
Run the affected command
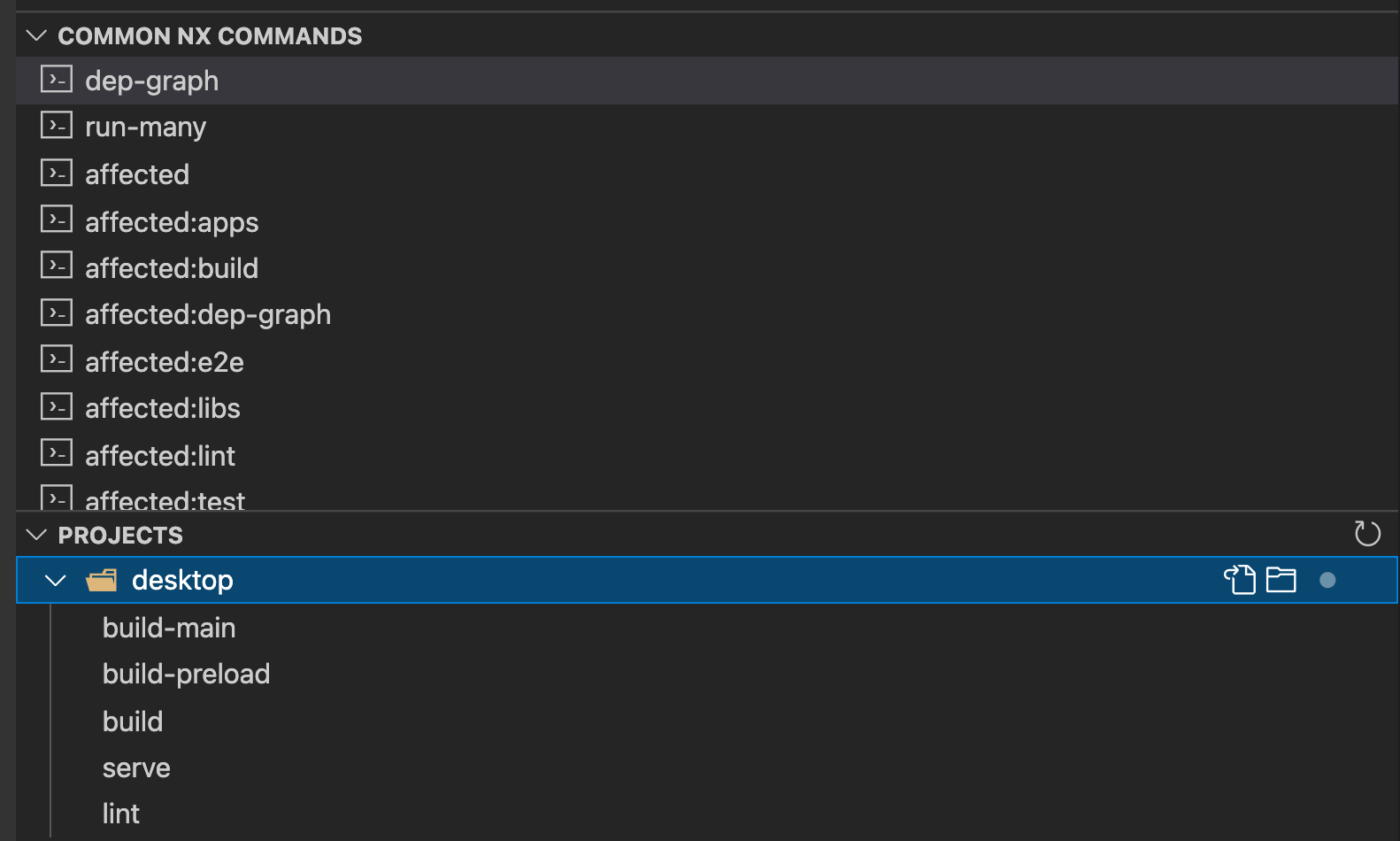coord(137,174)
